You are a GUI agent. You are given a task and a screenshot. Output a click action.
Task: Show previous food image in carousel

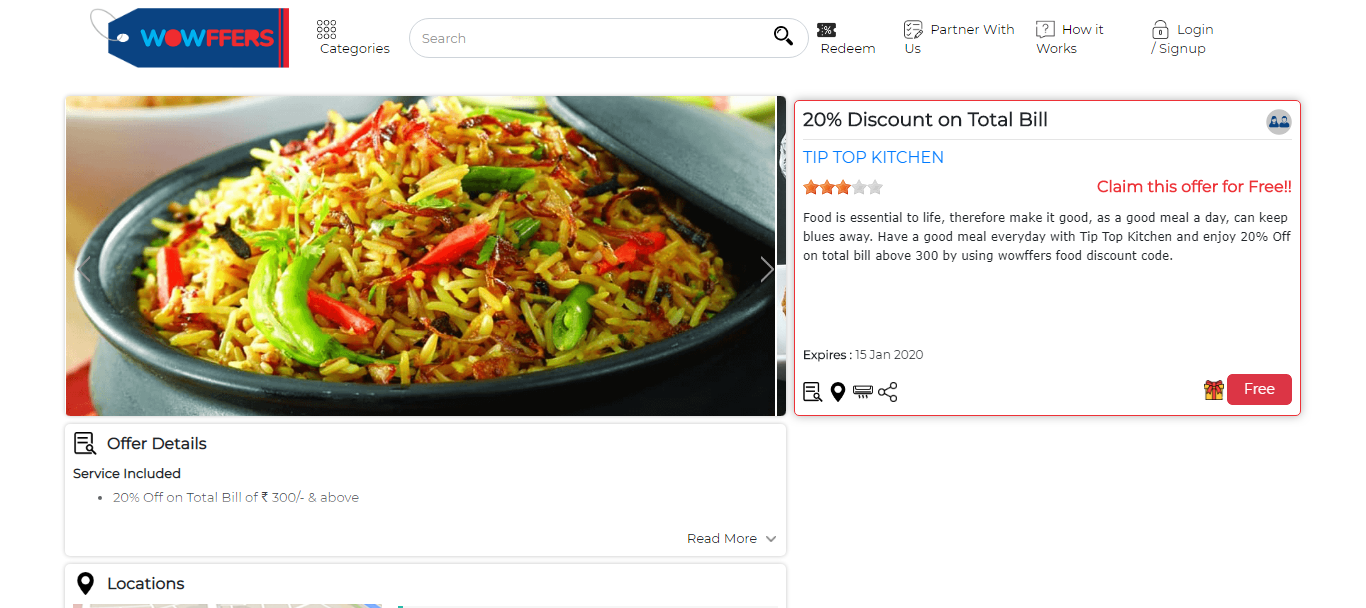tap(85, 268)
